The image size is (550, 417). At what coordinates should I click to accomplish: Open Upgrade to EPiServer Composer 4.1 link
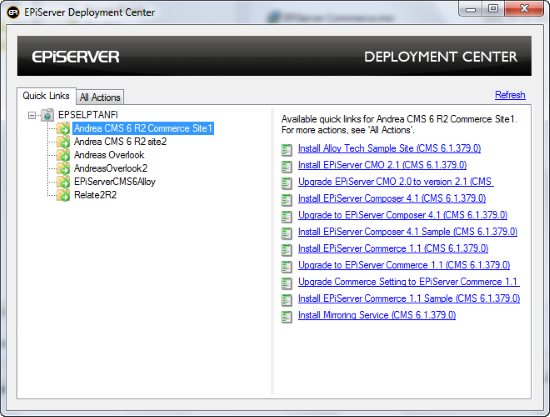tap(403, 215)
